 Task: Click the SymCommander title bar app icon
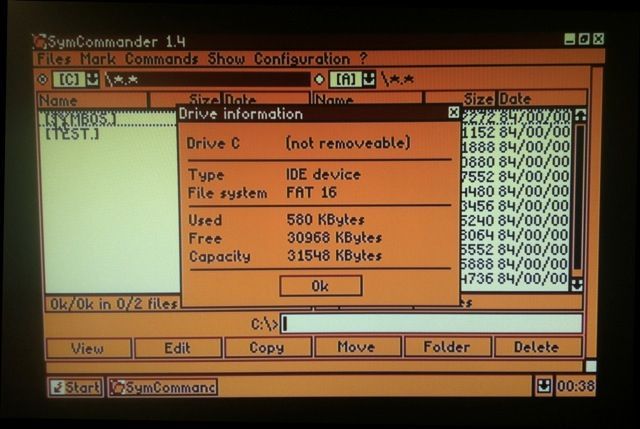[x=40, y=42]
